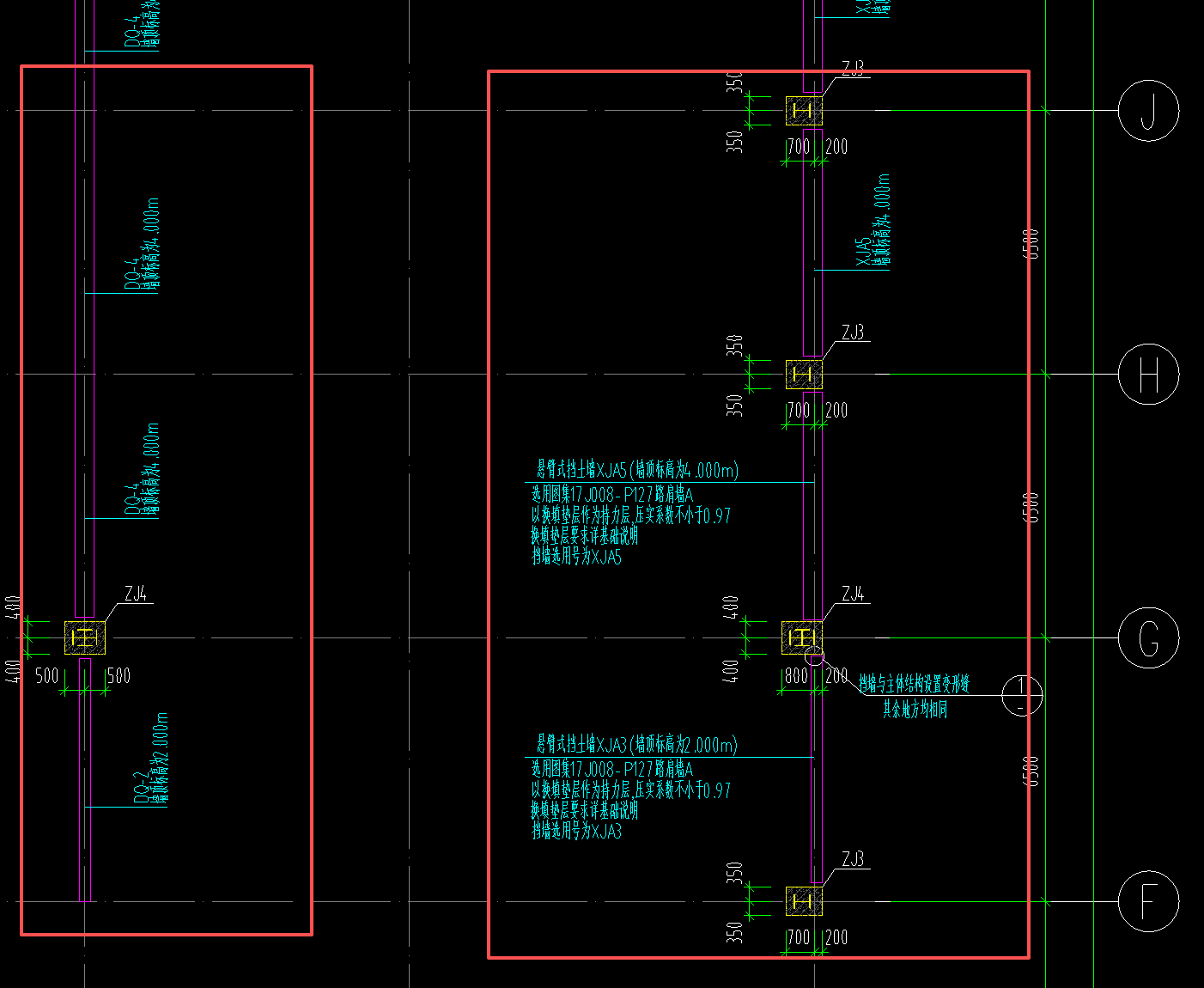Click the 挡墙选用号为XJA5 note line

(576, 557)
